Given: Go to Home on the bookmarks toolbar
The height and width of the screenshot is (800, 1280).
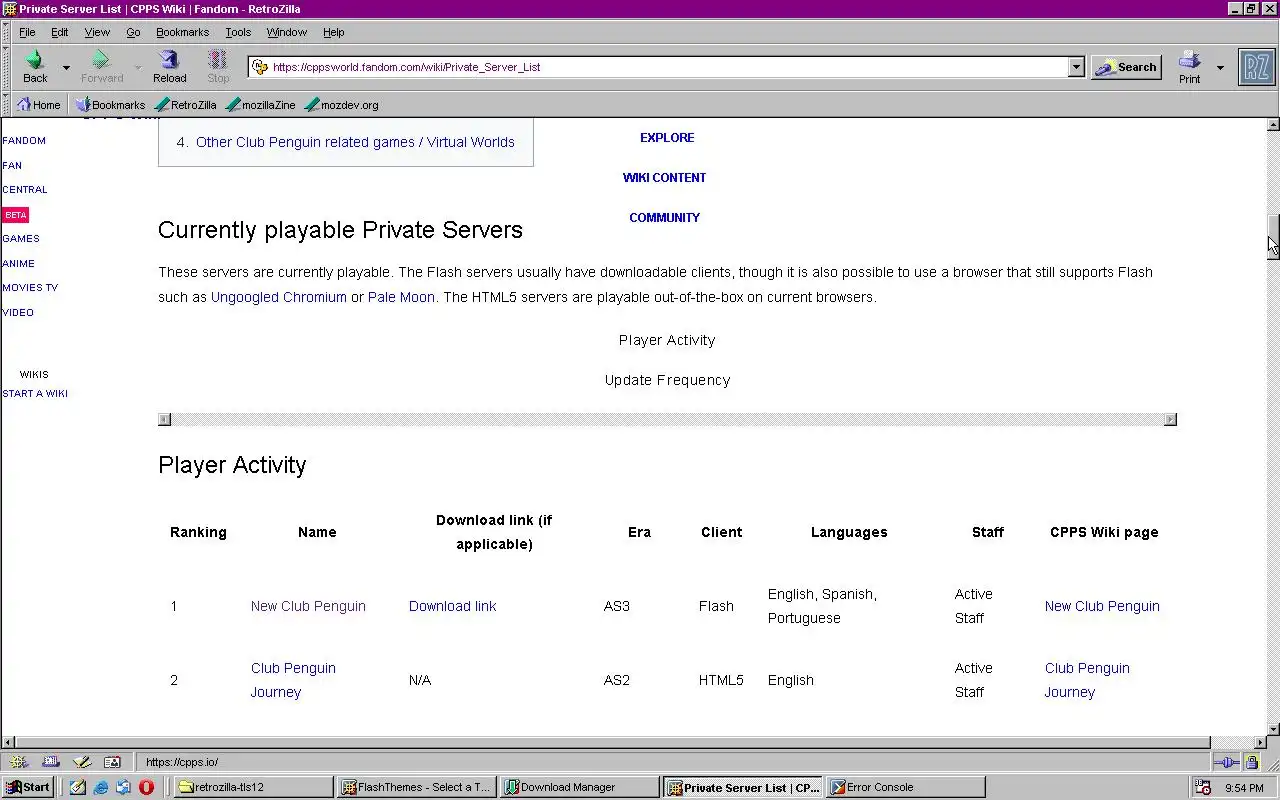Looking at the screenshot, I should [39, 104].
